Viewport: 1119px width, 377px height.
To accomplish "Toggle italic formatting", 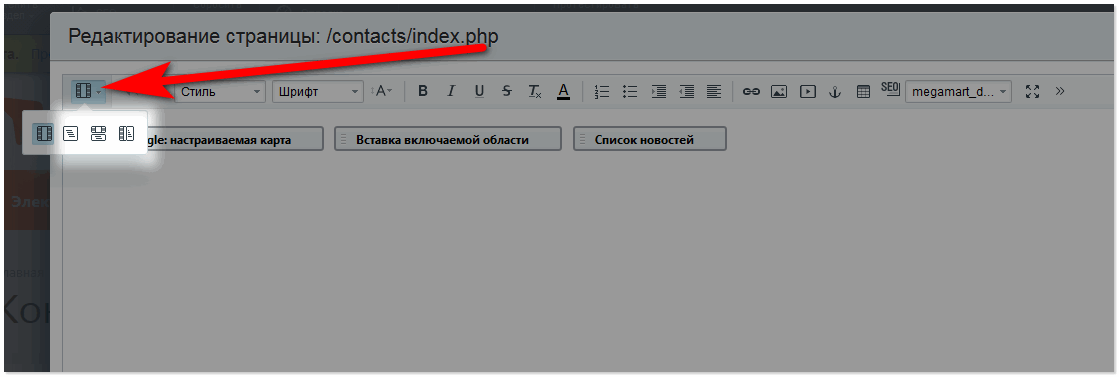I will tap(450, 91).
